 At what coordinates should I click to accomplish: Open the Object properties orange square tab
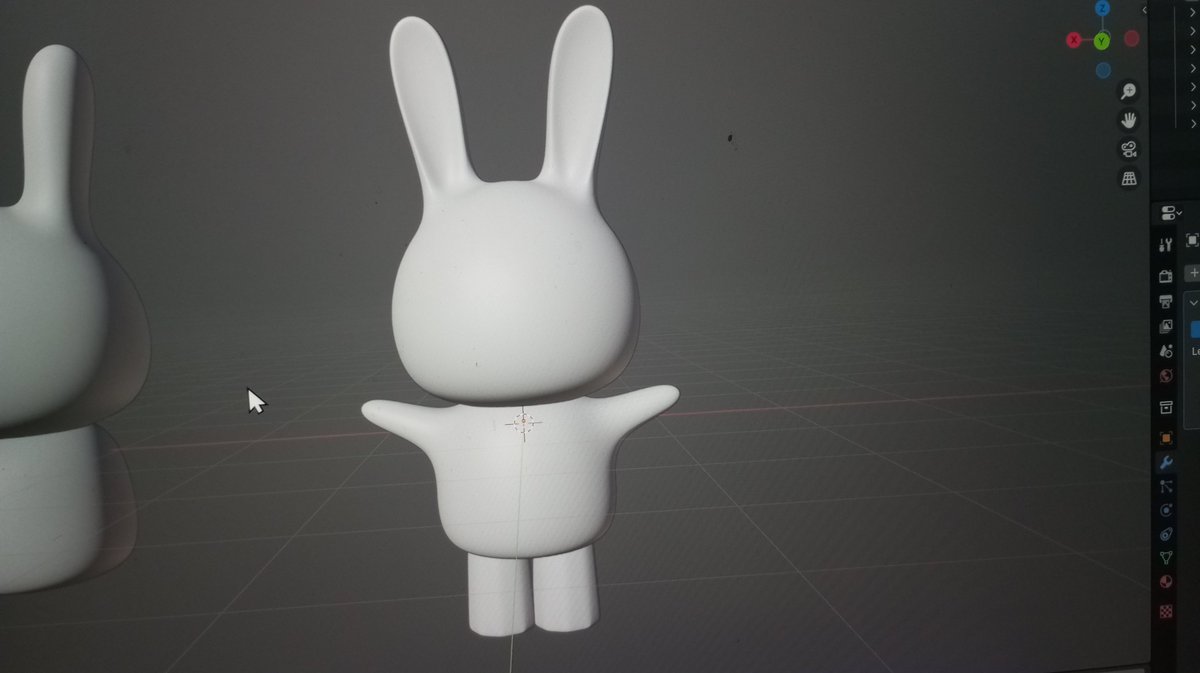click(x=1165, y=438)
